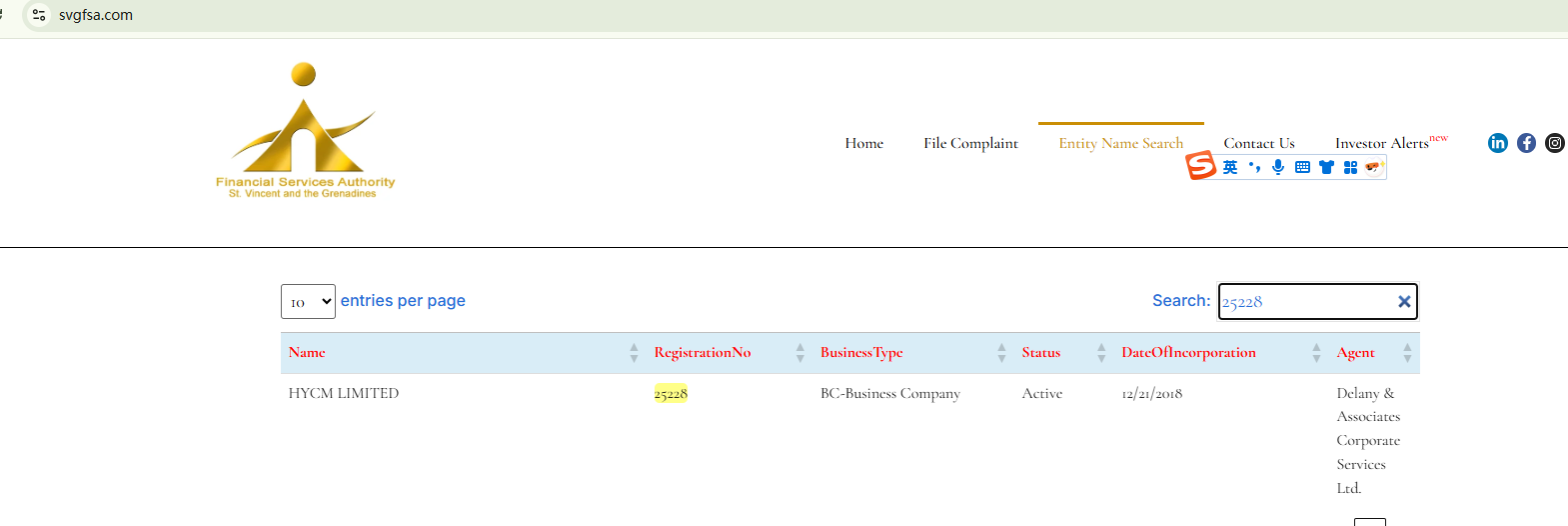
Task: Sort table by DateOfIncorporation column
Action: coord(1221,352)
